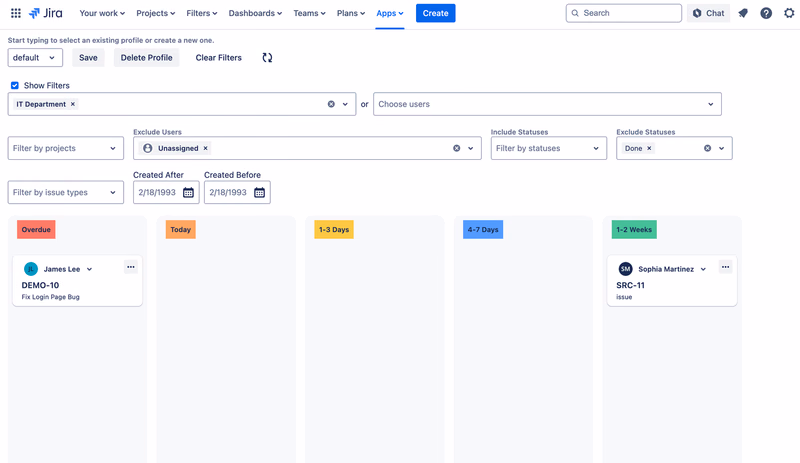Click the Clear Filters button
This screenshot has width=800, height=463.
(218, 58)
